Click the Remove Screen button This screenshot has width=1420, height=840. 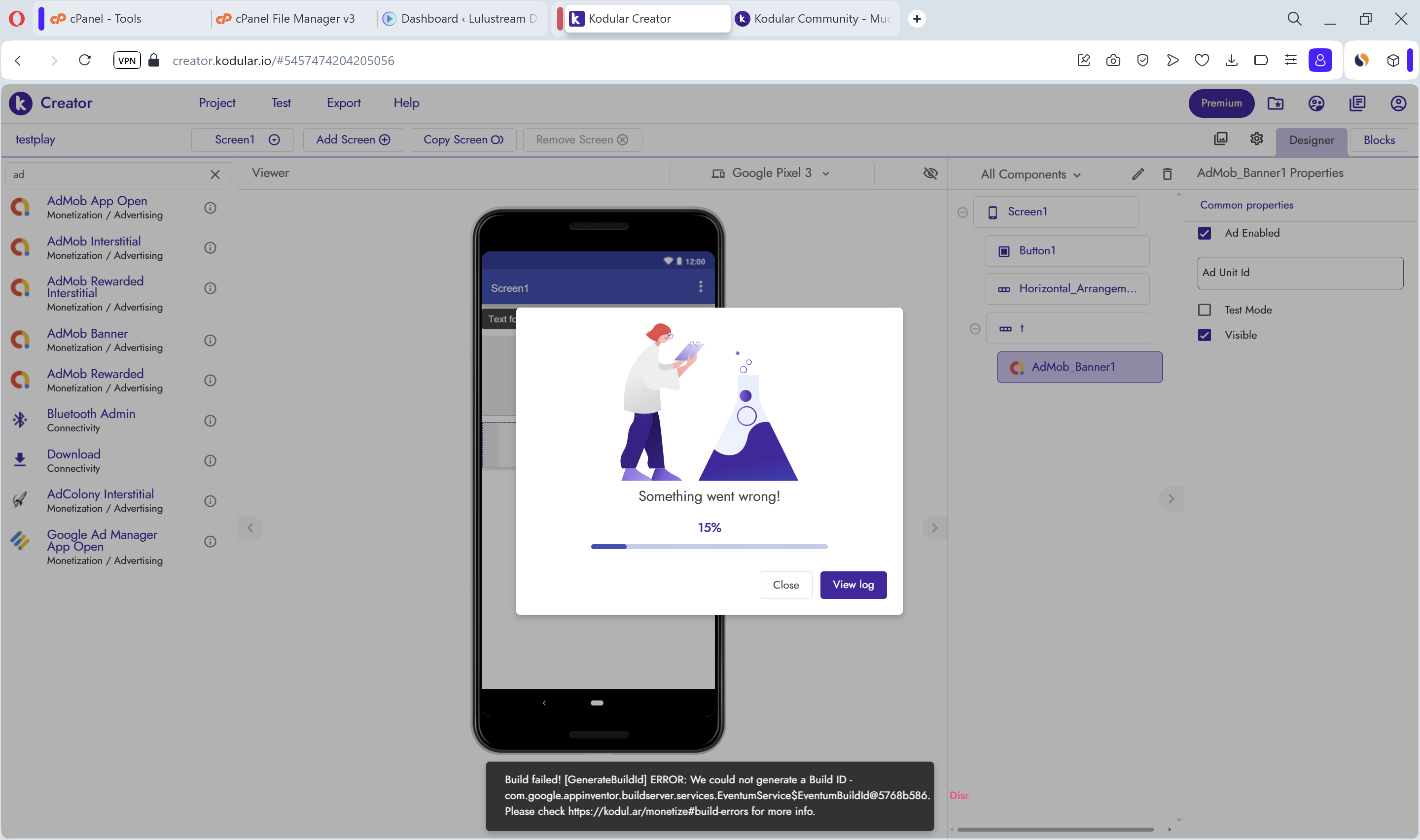point(582,140)
